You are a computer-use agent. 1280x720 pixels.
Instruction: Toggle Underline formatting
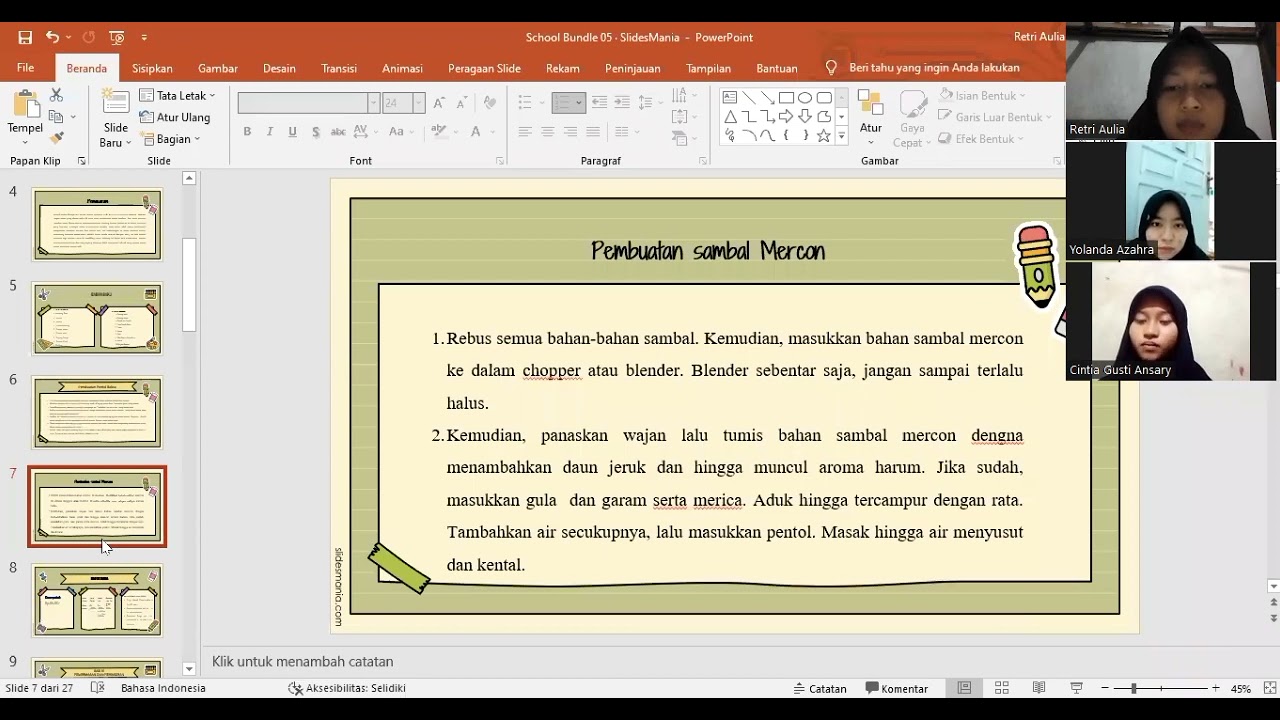(x=292, y=132)
